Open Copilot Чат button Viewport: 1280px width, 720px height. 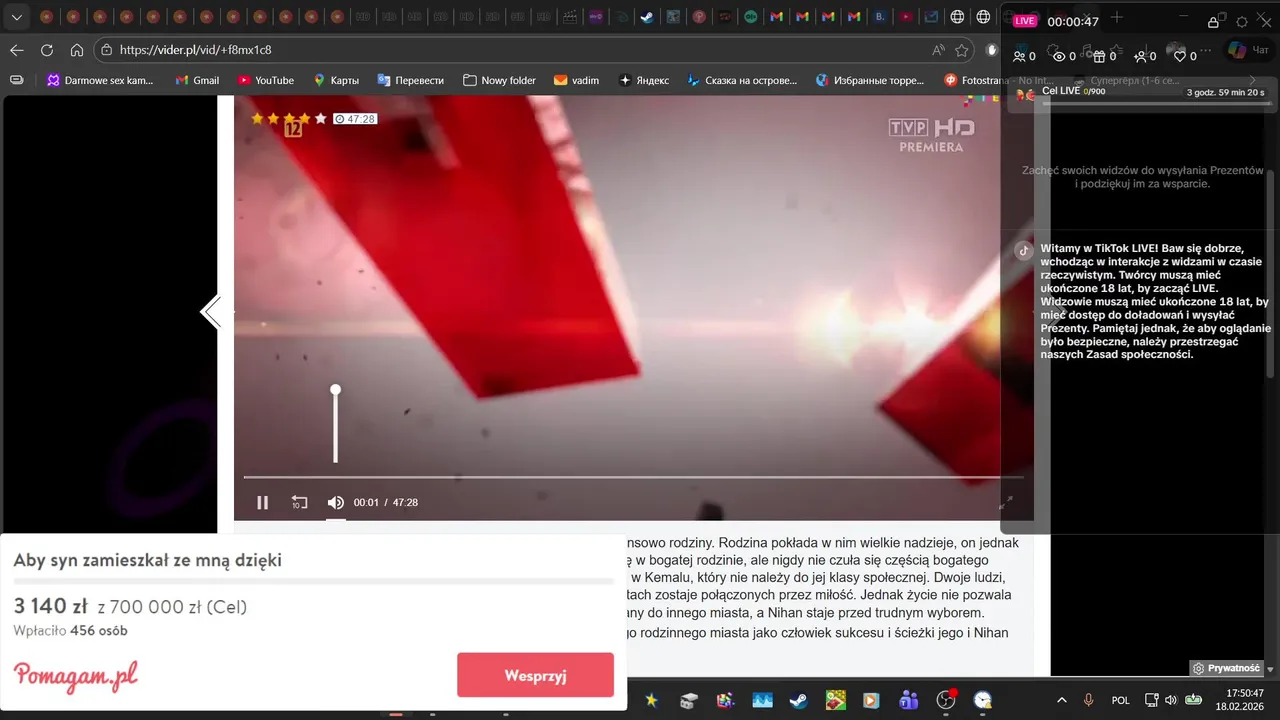point(1247,50)
